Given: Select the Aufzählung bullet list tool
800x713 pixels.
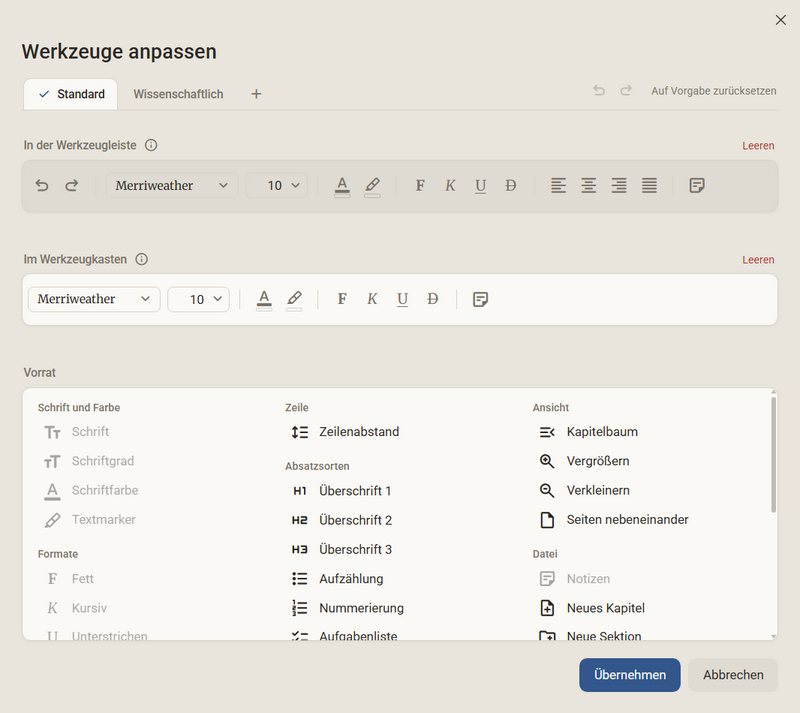Looking at the screenshot, I should (337, 579).
